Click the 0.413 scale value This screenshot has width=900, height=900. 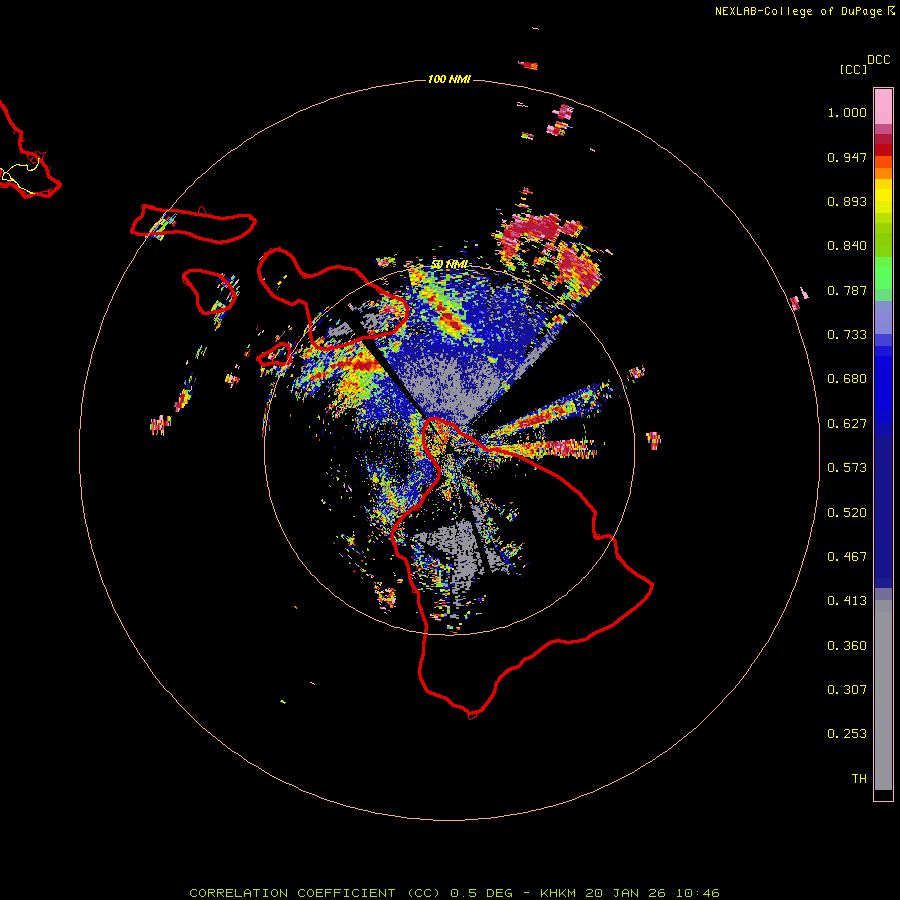847,601
